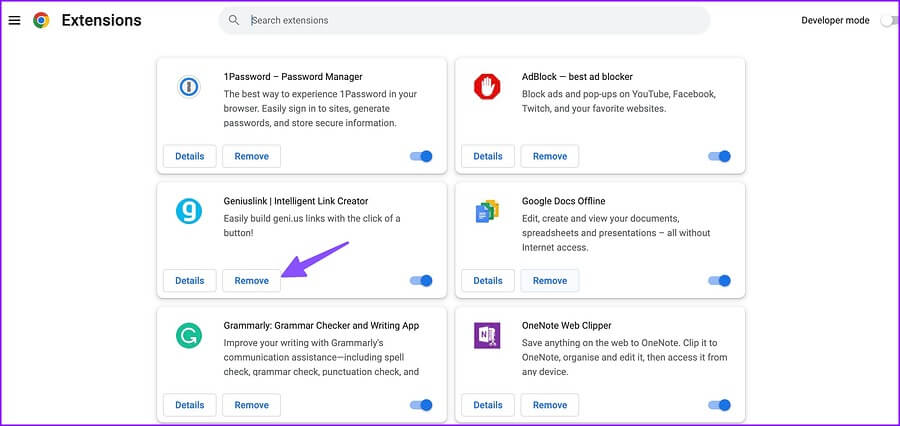Click the OneNote Web Clipper icon
This screenshot has height=426, width=900.
pyautogui.click(x=487, y=335)
